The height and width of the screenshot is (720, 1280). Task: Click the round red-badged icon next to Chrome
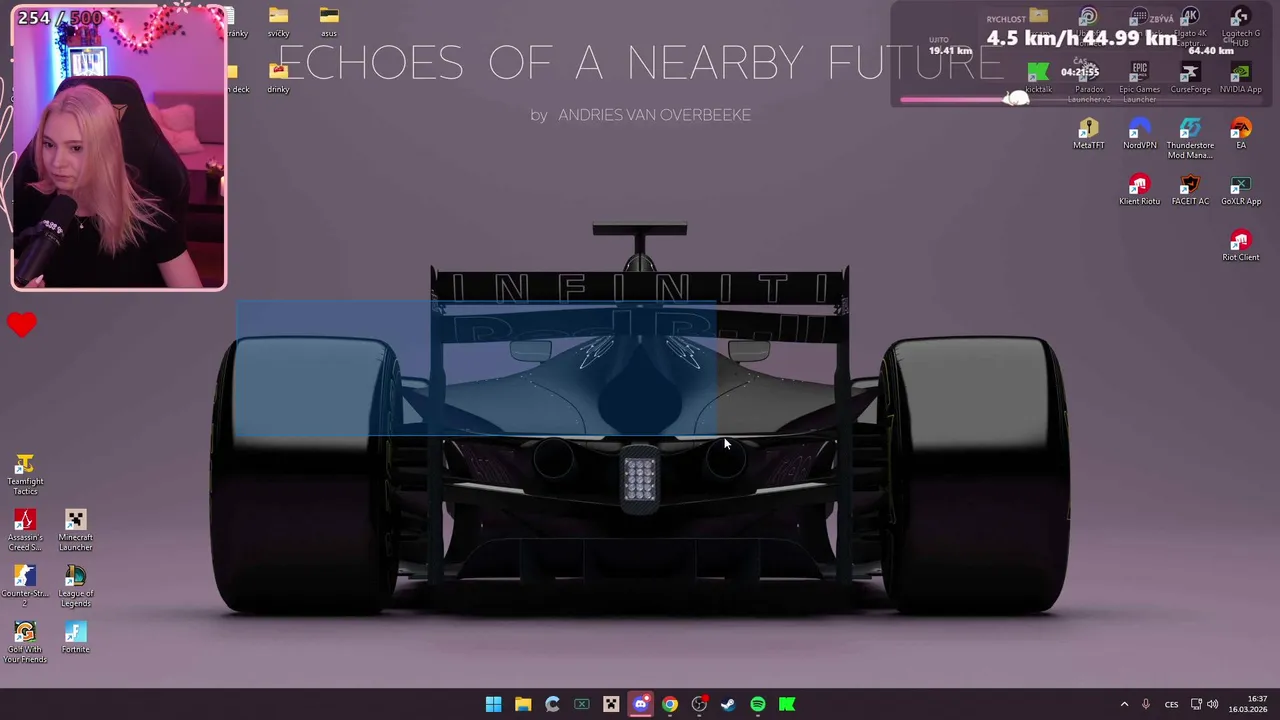point(699,704)
